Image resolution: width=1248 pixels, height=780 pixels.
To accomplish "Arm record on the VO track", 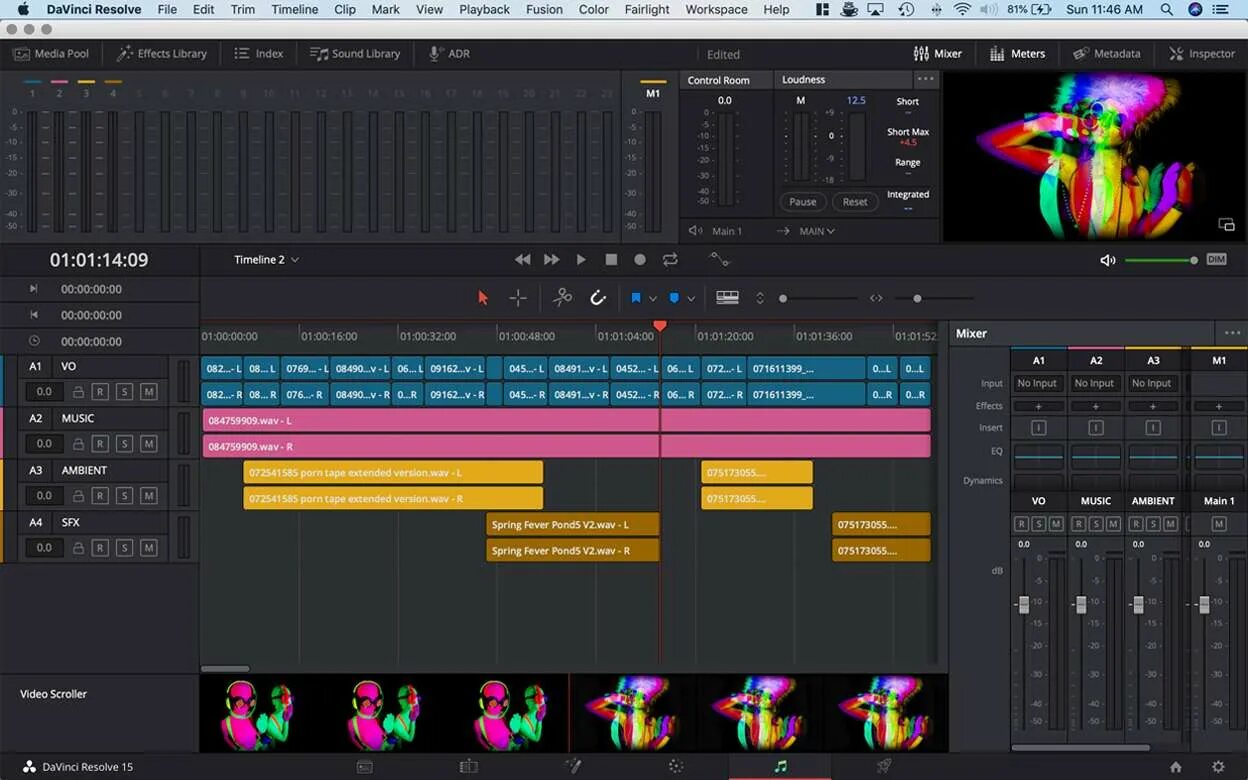I will [101, 392].
